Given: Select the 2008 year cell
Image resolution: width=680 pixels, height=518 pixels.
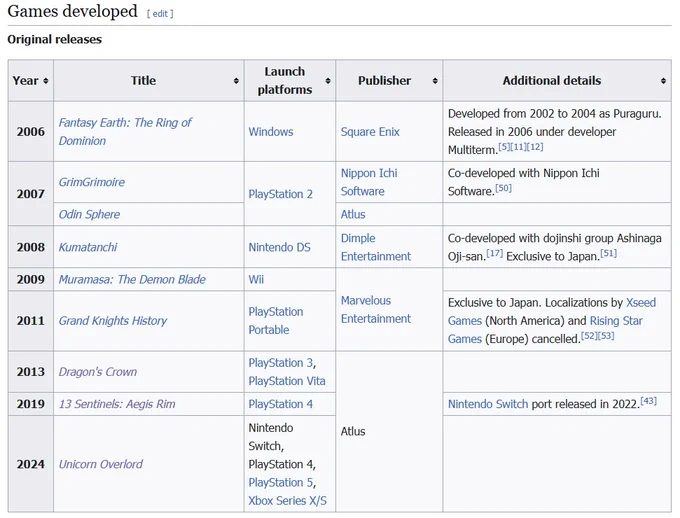Looking at the screenshot, I should pos(31,247).
